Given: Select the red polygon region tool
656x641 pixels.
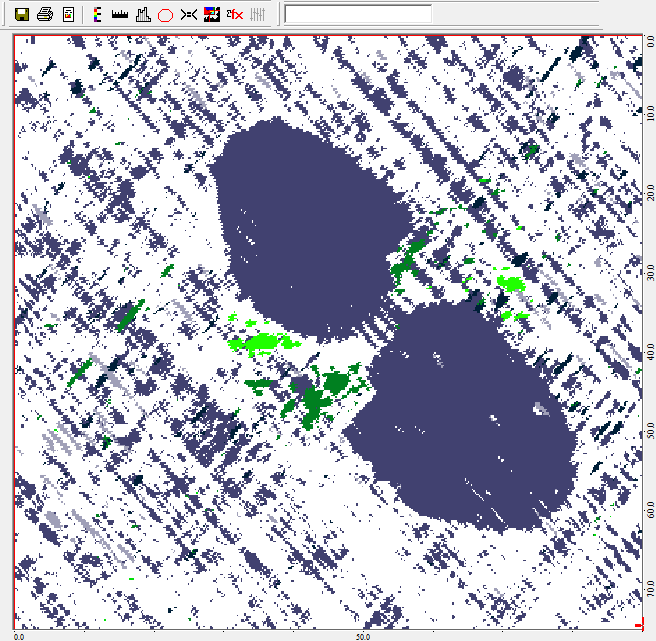Looking at the screenshot, I should 165,14.
